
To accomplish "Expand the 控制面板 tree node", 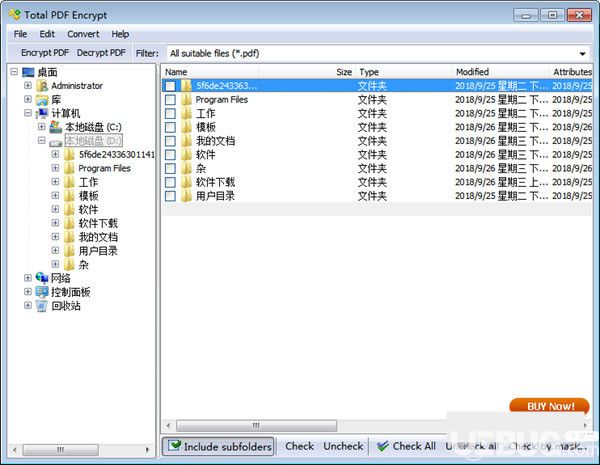I will click(28, 292).
